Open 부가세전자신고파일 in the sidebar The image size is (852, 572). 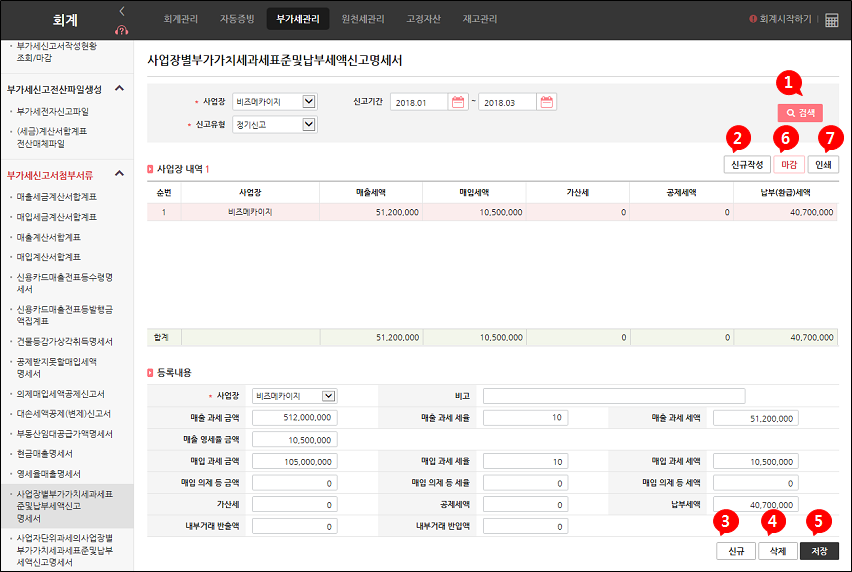point(53,111)
